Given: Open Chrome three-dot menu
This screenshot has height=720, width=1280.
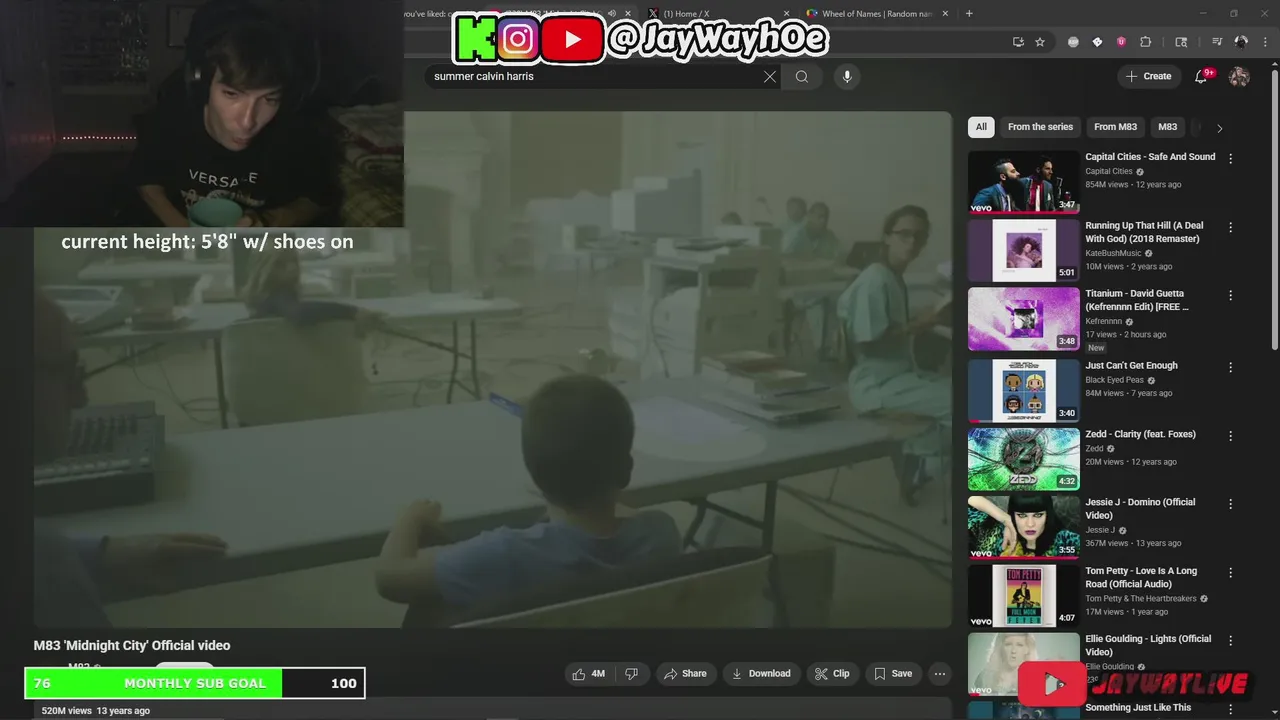Looking at the screenshot, I should tap(1265, 42).
